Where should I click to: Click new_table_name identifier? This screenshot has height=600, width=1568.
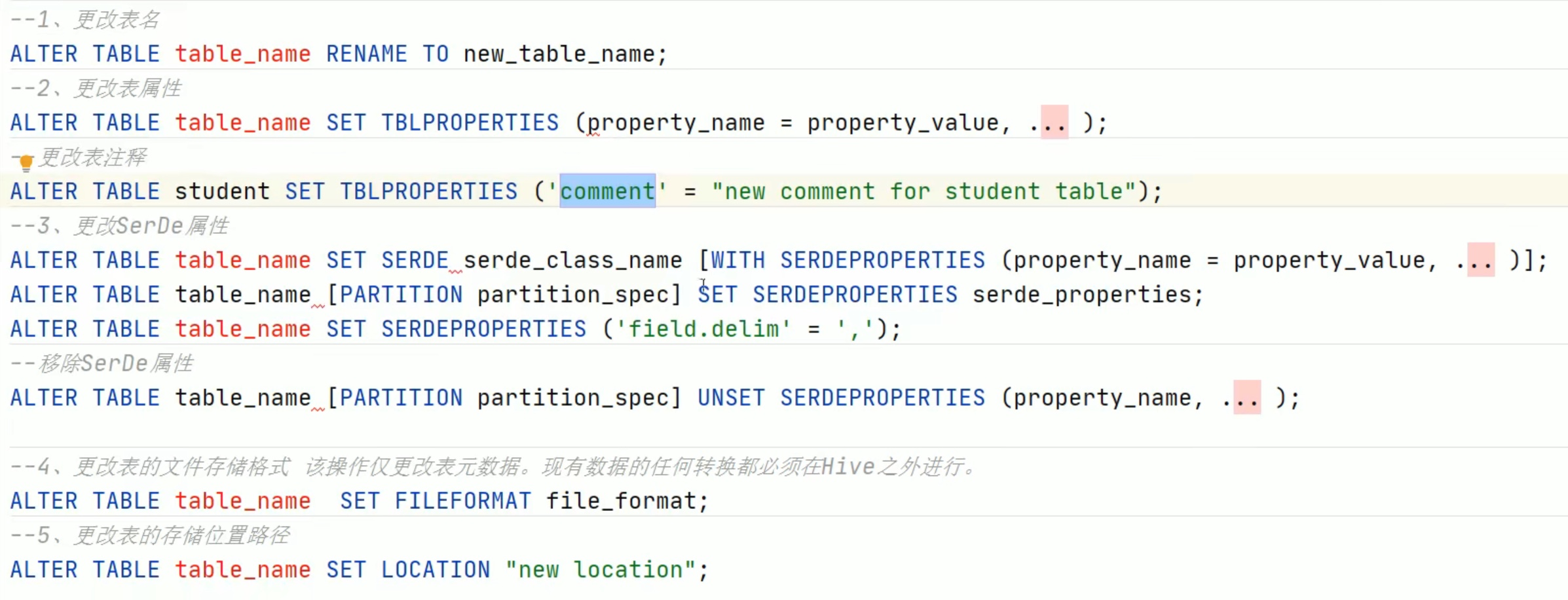[559, 54]
